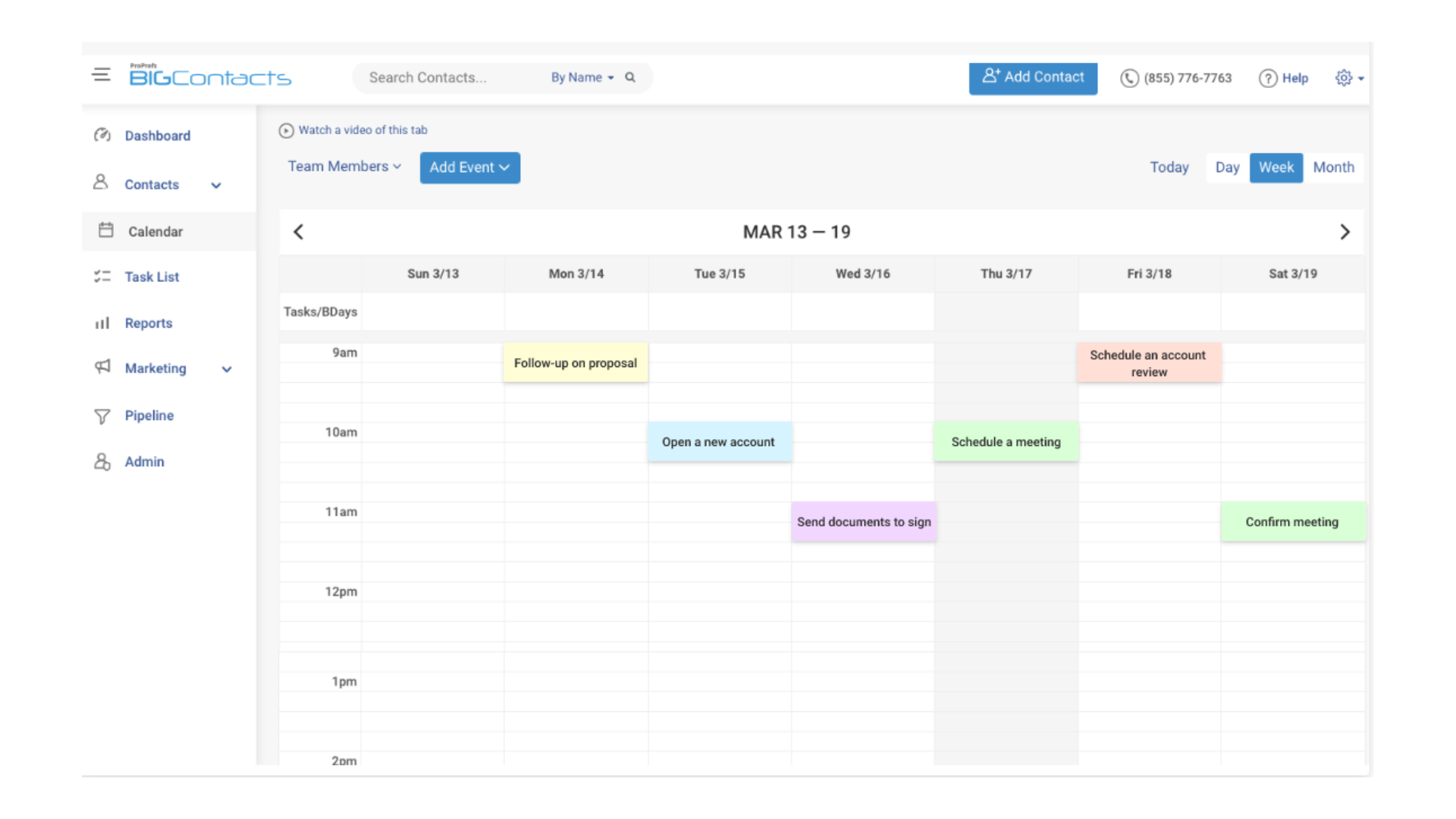Screen dimensions: 1456x819
Task: Open Confirm meeting event
Action: (x=1293, y=522)
